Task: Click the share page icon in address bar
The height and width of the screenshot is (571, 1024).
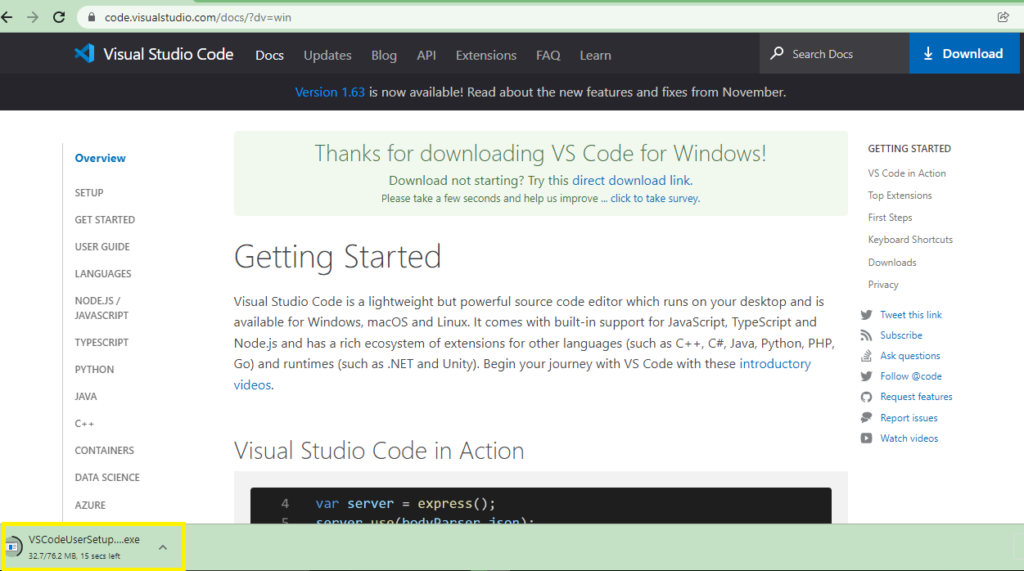Action: [1003, 18]
